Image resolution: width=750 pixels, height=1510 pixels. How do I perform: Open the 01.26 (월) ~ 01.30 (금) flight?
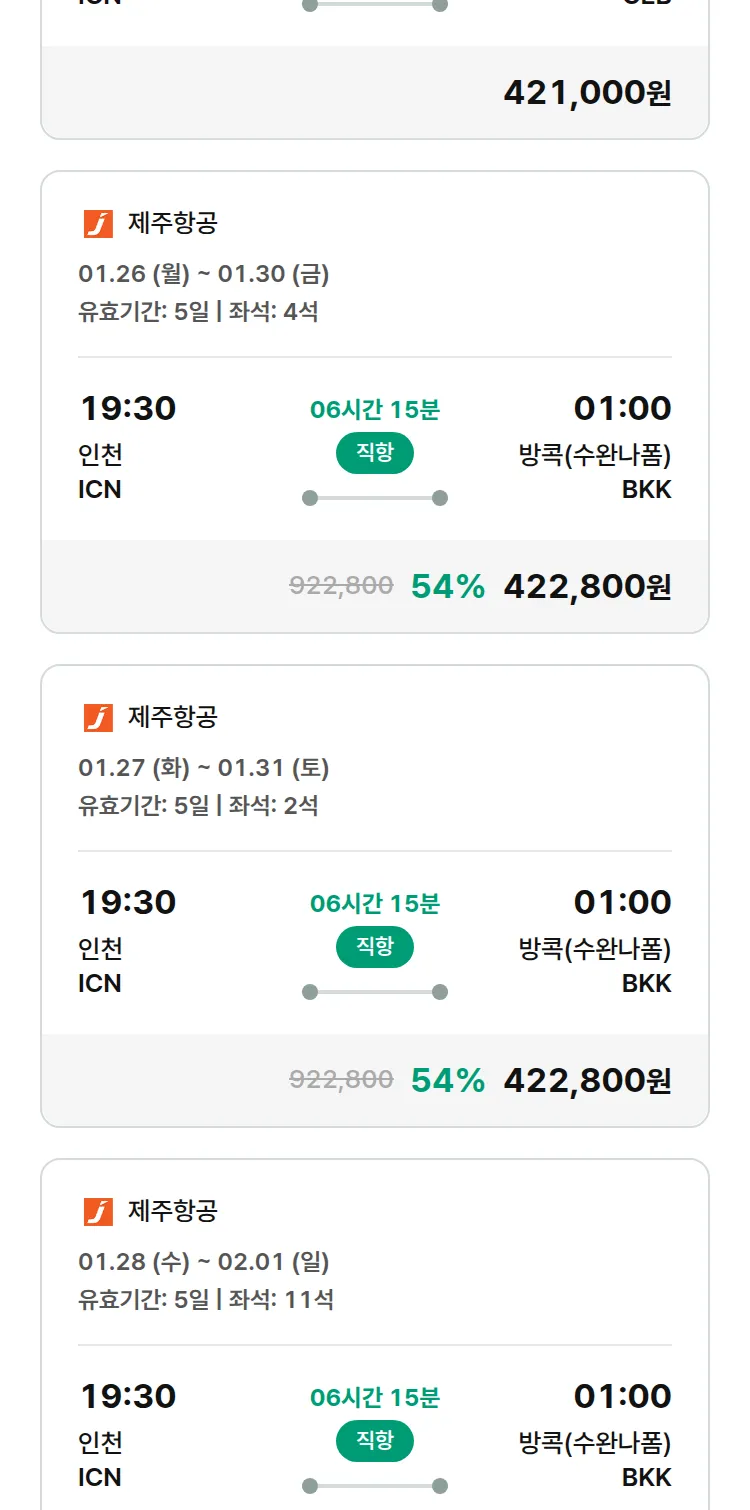(x=204, y=273)
